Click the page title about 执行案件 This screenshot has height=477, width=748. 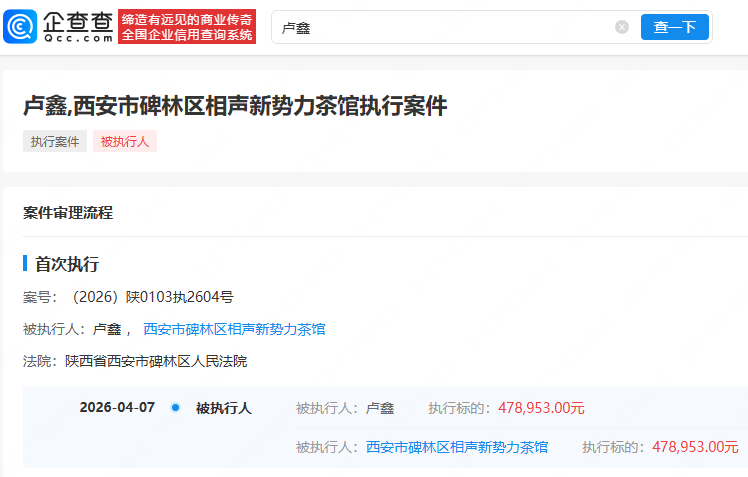point(235,106)
